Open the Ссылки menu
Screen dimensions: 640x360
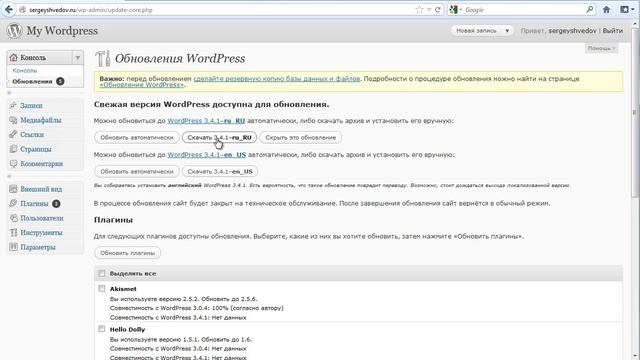(x=32, y=134)
